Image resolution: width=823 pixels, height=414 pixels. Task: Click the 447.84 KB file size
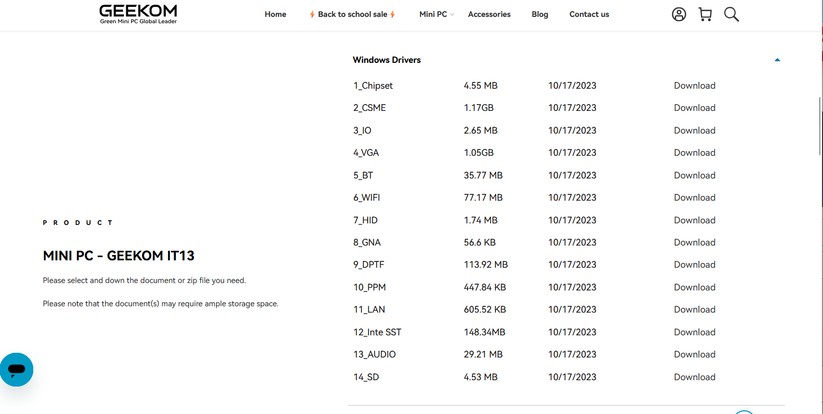tap(484, 287)
